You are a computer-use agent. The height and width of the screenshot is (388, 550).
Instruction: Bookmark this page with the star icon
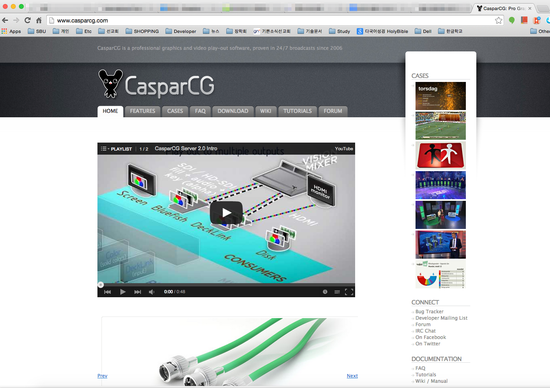tap(498, 21)
